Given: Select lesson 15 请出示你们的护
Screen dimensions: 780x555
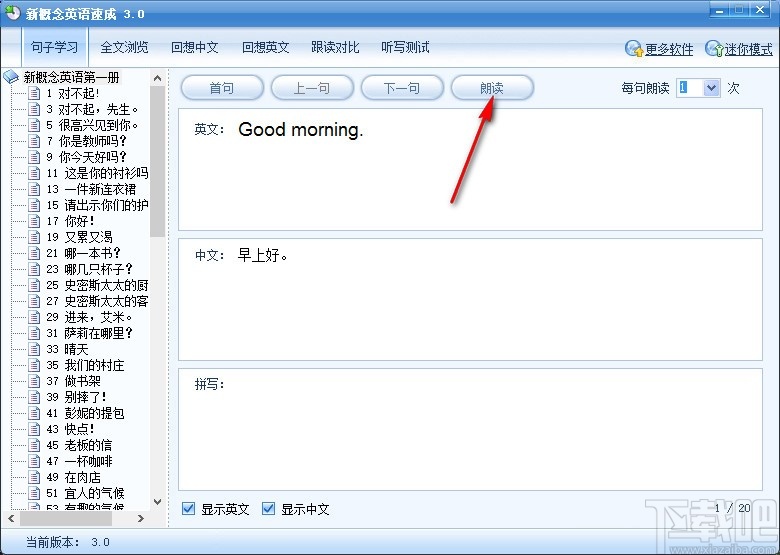Looking at the screenshot, I should point(98,205).
